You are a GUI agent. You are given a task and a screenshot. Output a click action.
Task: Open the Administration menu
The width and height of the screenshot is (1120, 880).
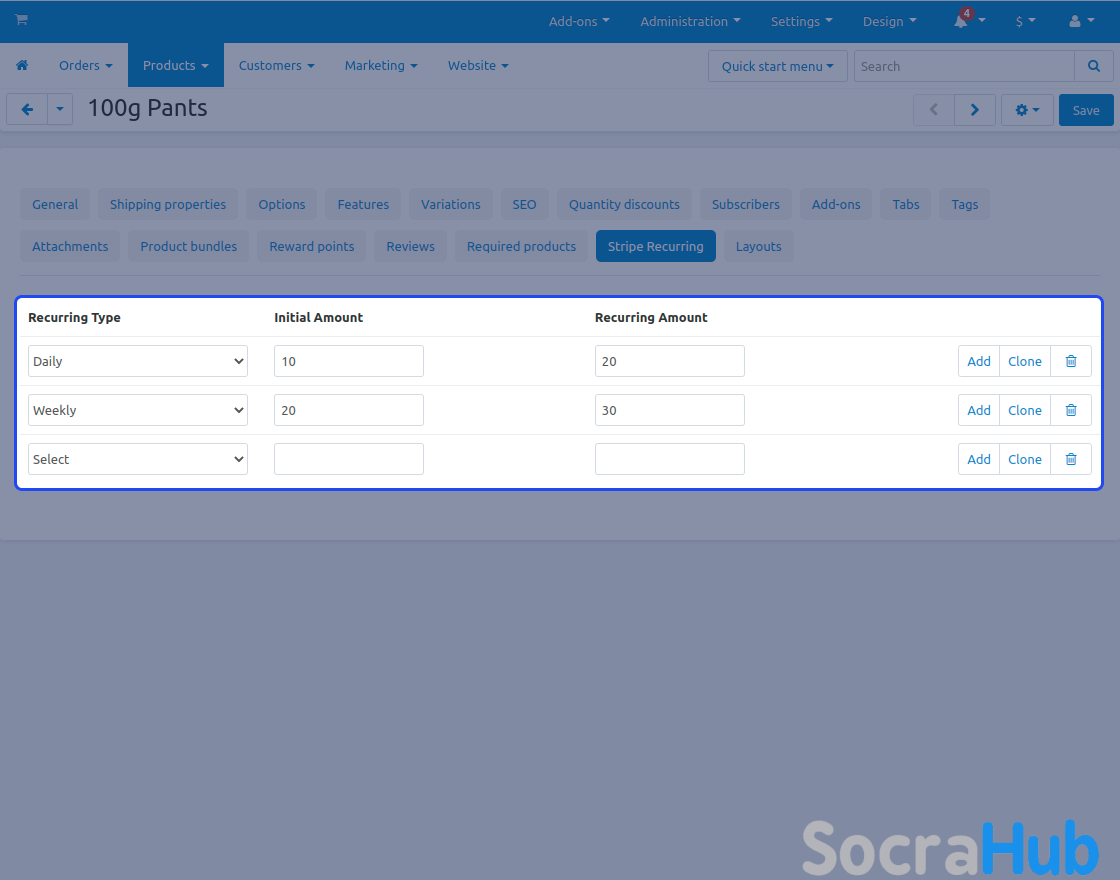pyautogui.click(x=690, y=21)
